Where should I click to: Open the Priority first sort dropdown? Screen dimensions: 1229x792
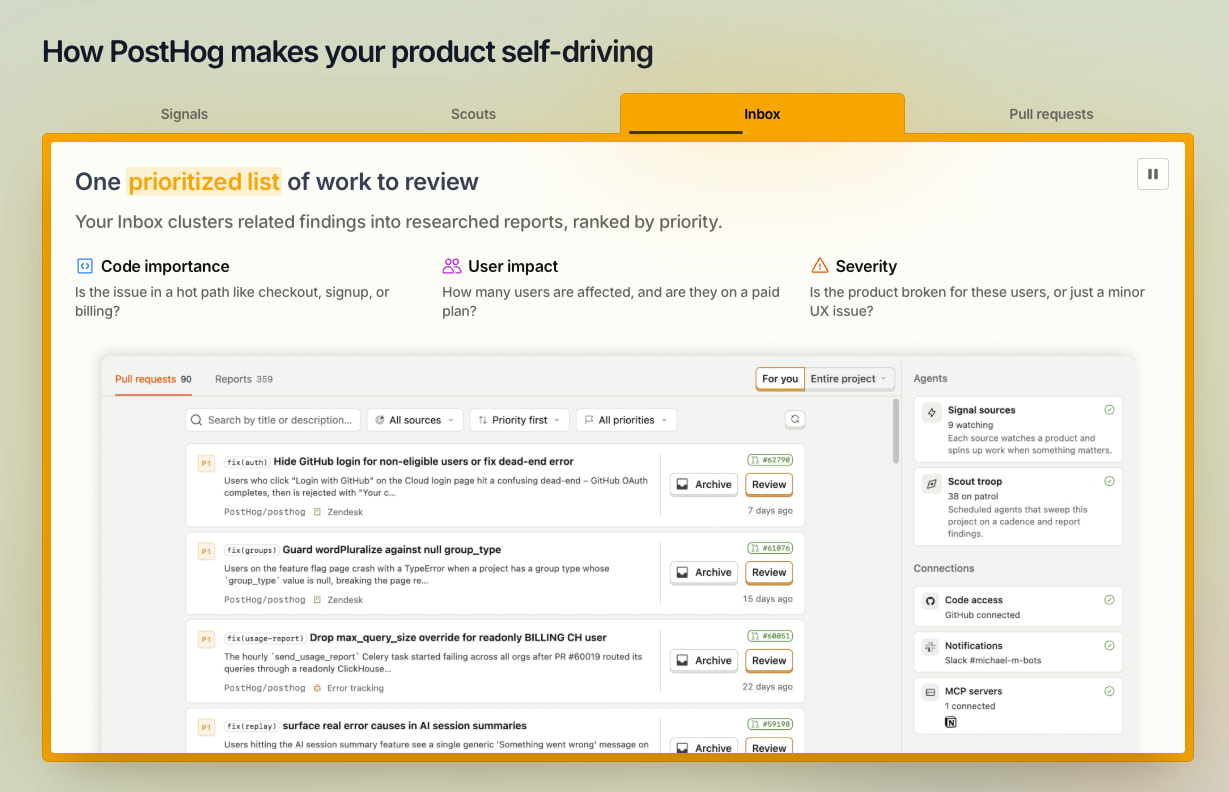[520, 420]
